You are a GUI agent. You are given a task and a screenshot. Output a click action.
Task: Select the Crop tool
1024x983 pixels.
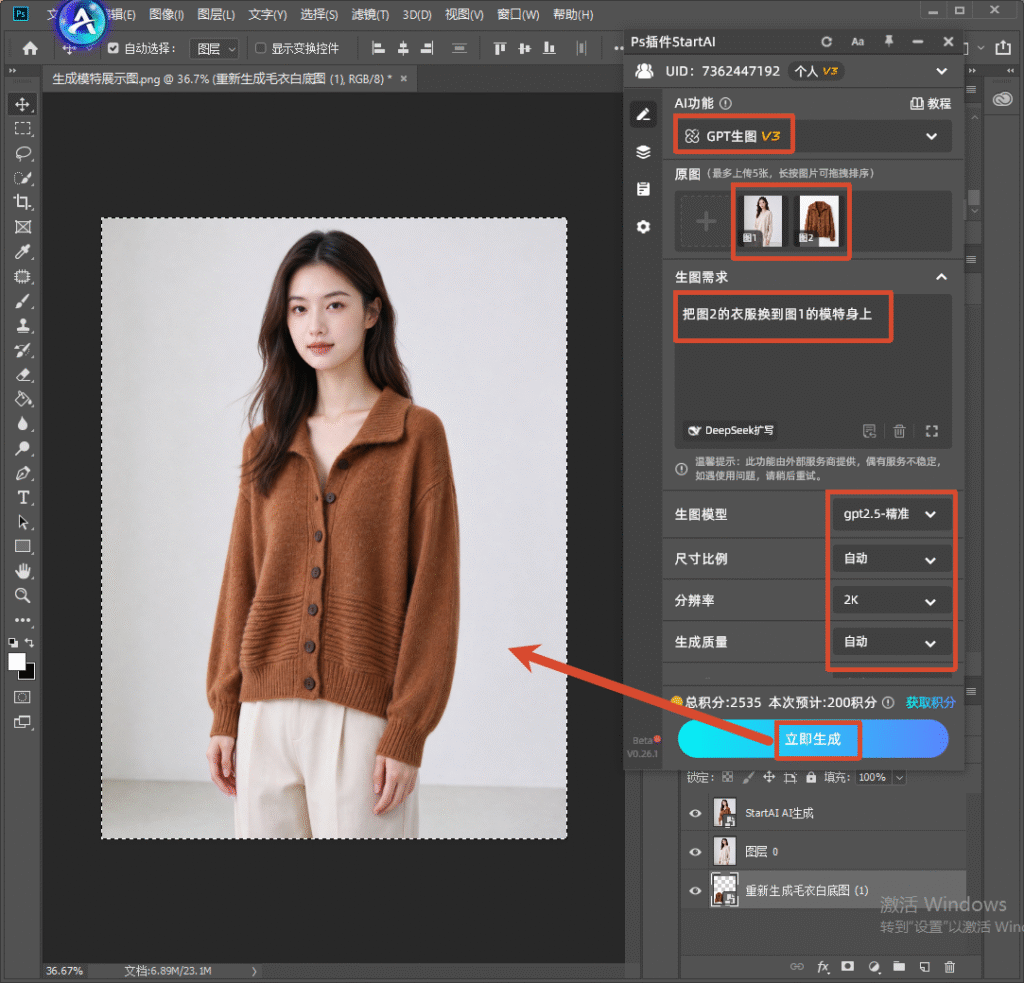click(23, 202)
